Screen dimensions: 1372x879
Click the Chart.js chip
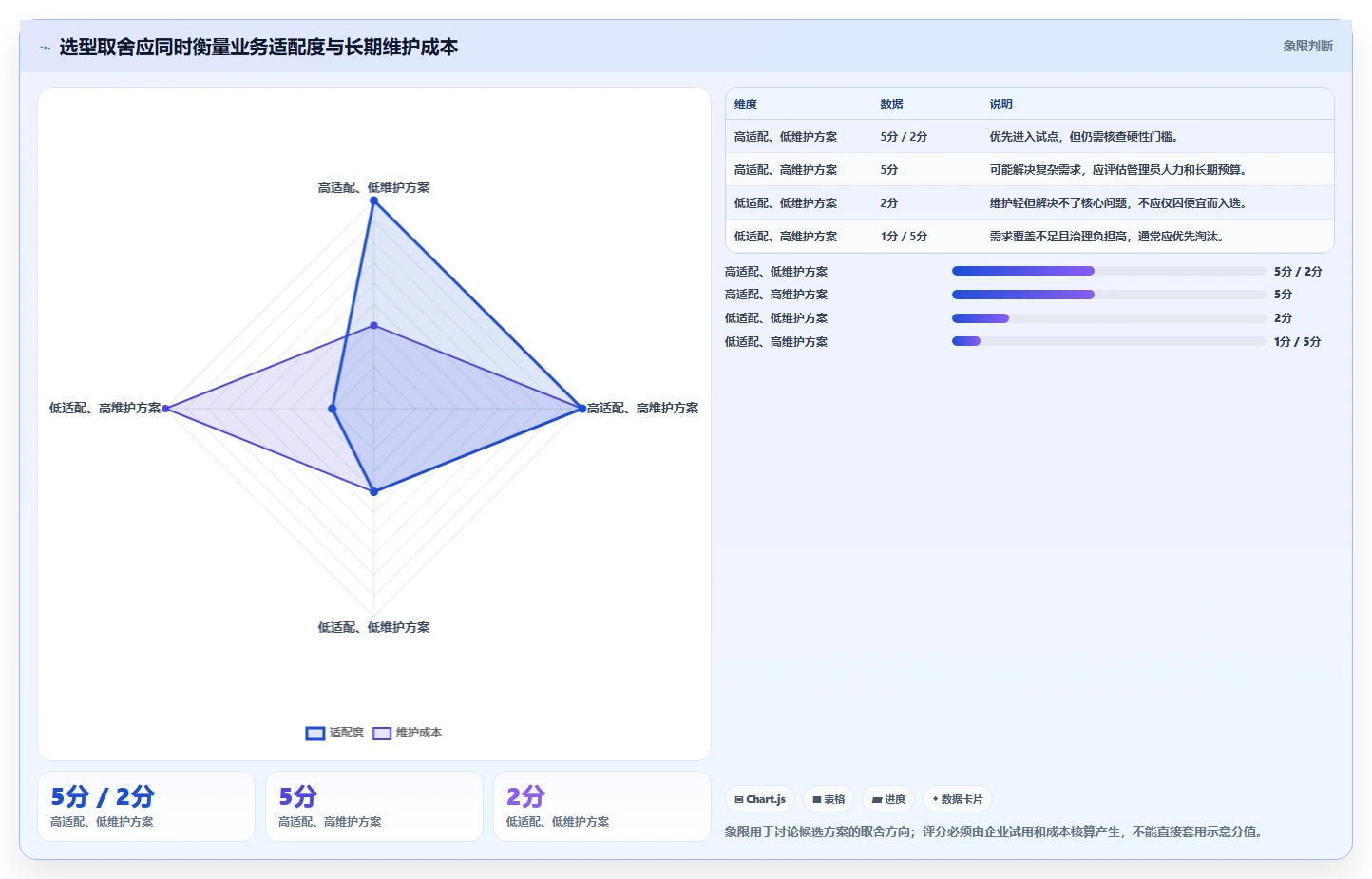760,799
